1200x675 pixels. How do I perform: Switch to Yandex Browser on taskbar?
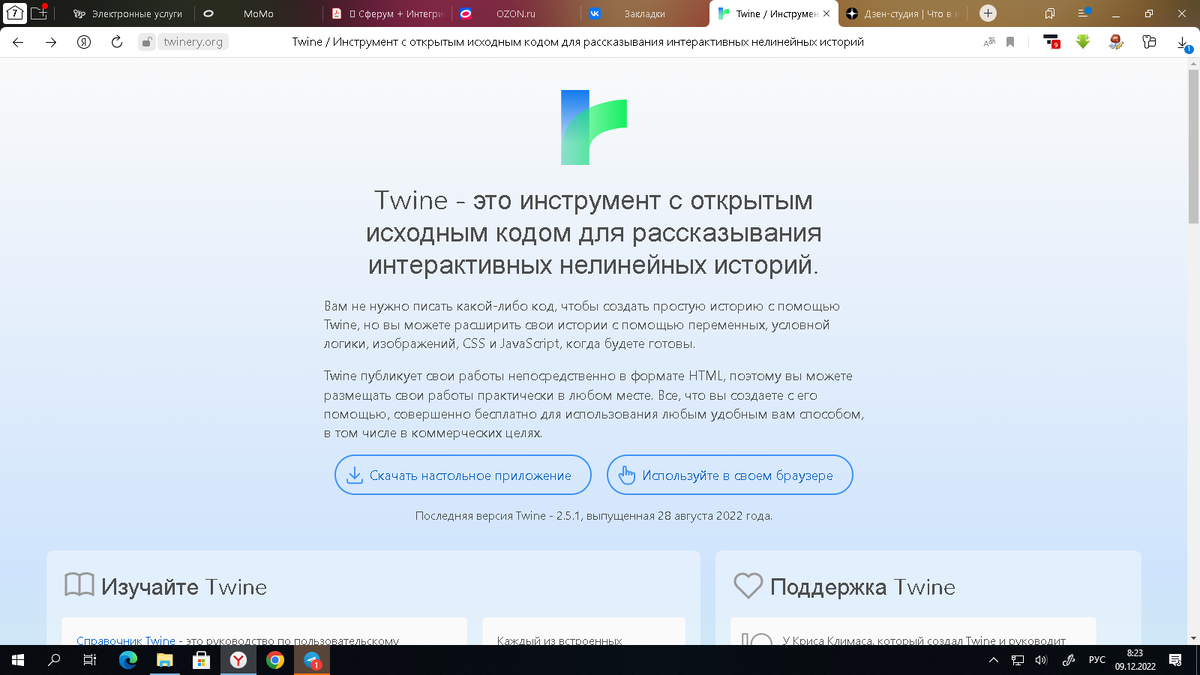pos(239,660)
